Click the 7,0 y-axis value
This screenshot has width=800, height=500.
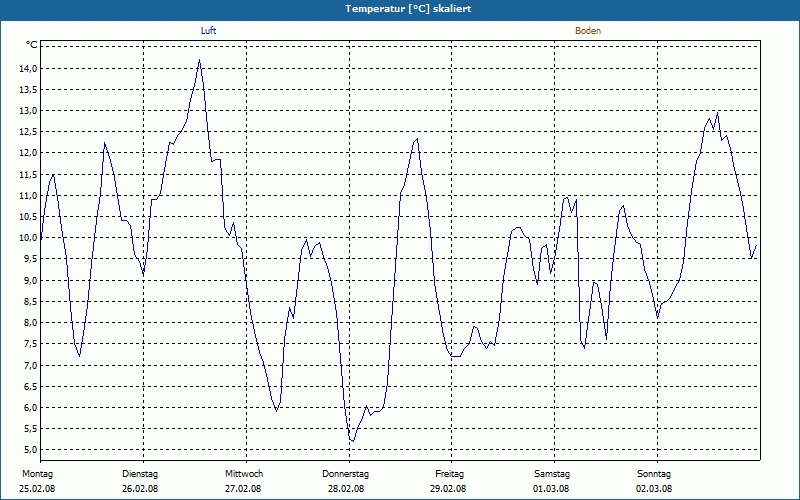(x=31, y=365)
